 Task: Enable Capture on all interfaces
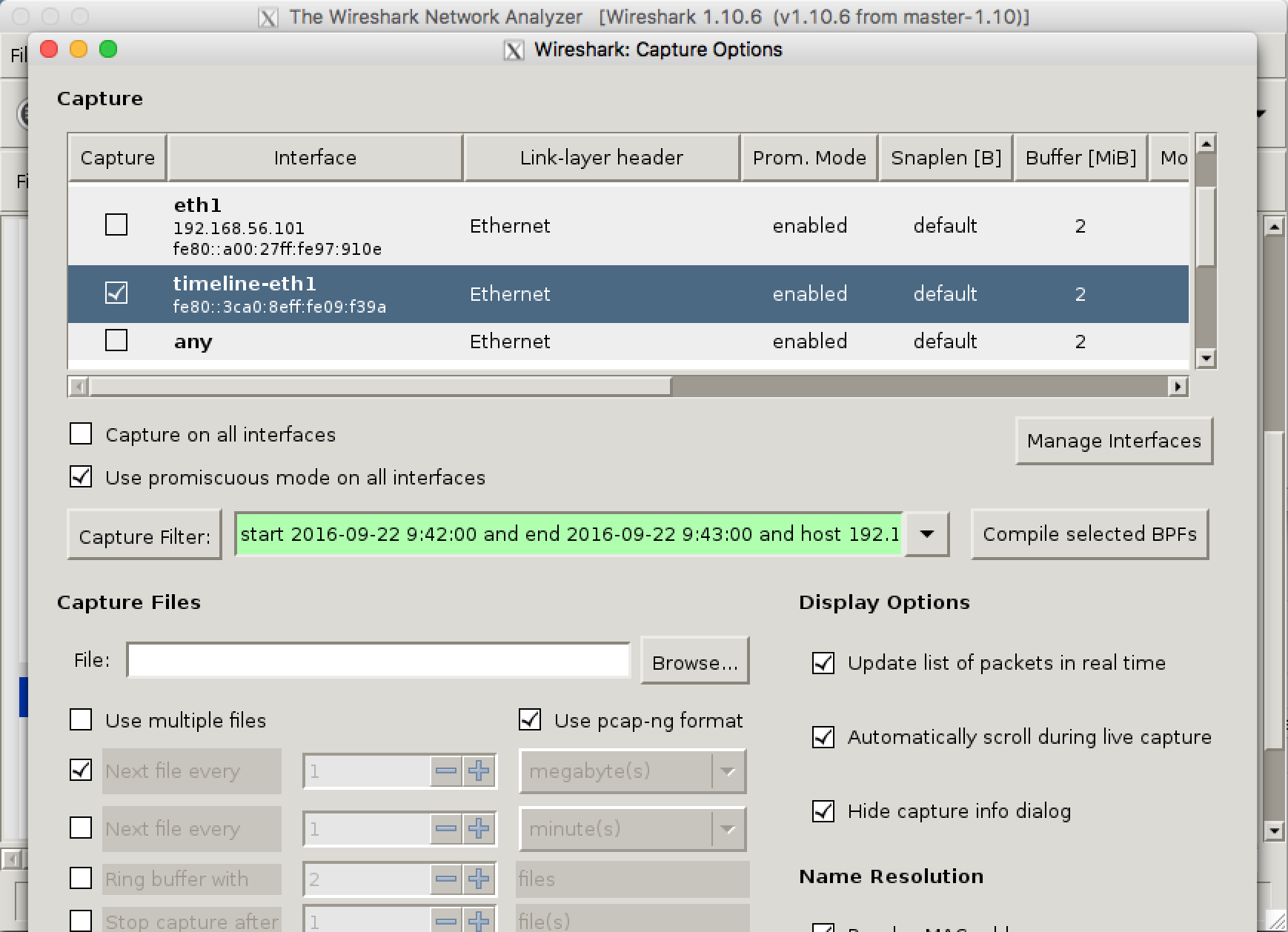coord(81,433)
